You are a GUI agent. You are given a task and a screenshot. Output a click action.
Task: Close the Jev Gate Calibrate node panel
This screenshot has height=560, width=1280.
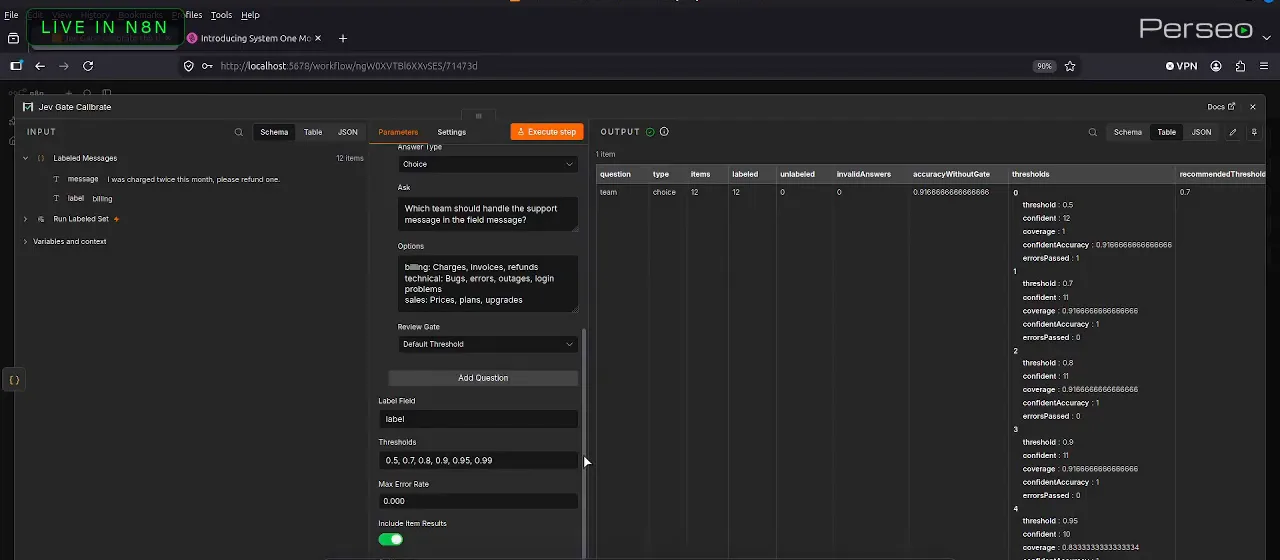[1252, 107]
